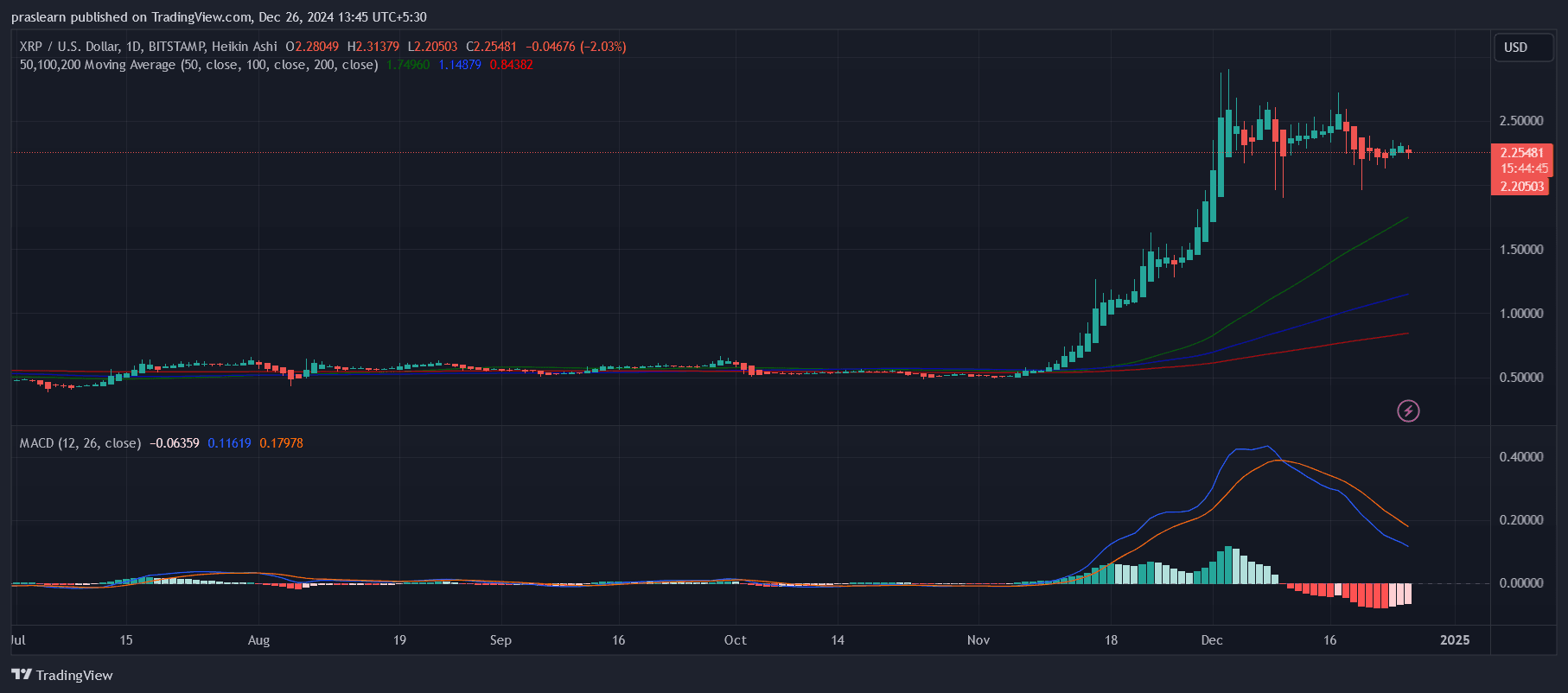
Task: Click the low price value L2.20503 in header
Action: click(432, 47)
